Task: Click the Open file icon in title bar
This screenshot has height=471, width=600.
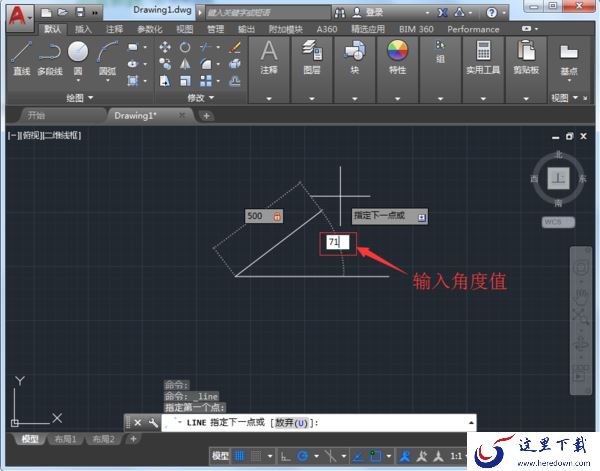Action: [63, 13]
